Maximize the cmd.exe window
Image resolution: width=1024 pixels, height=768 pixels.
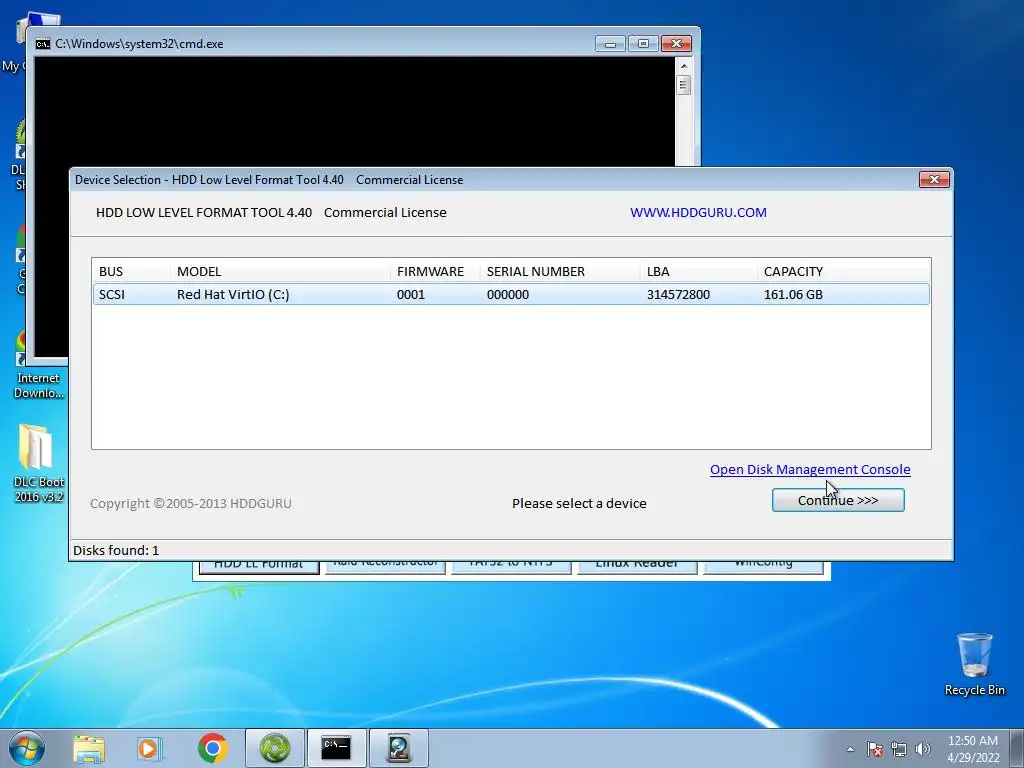tap(643, 44)
